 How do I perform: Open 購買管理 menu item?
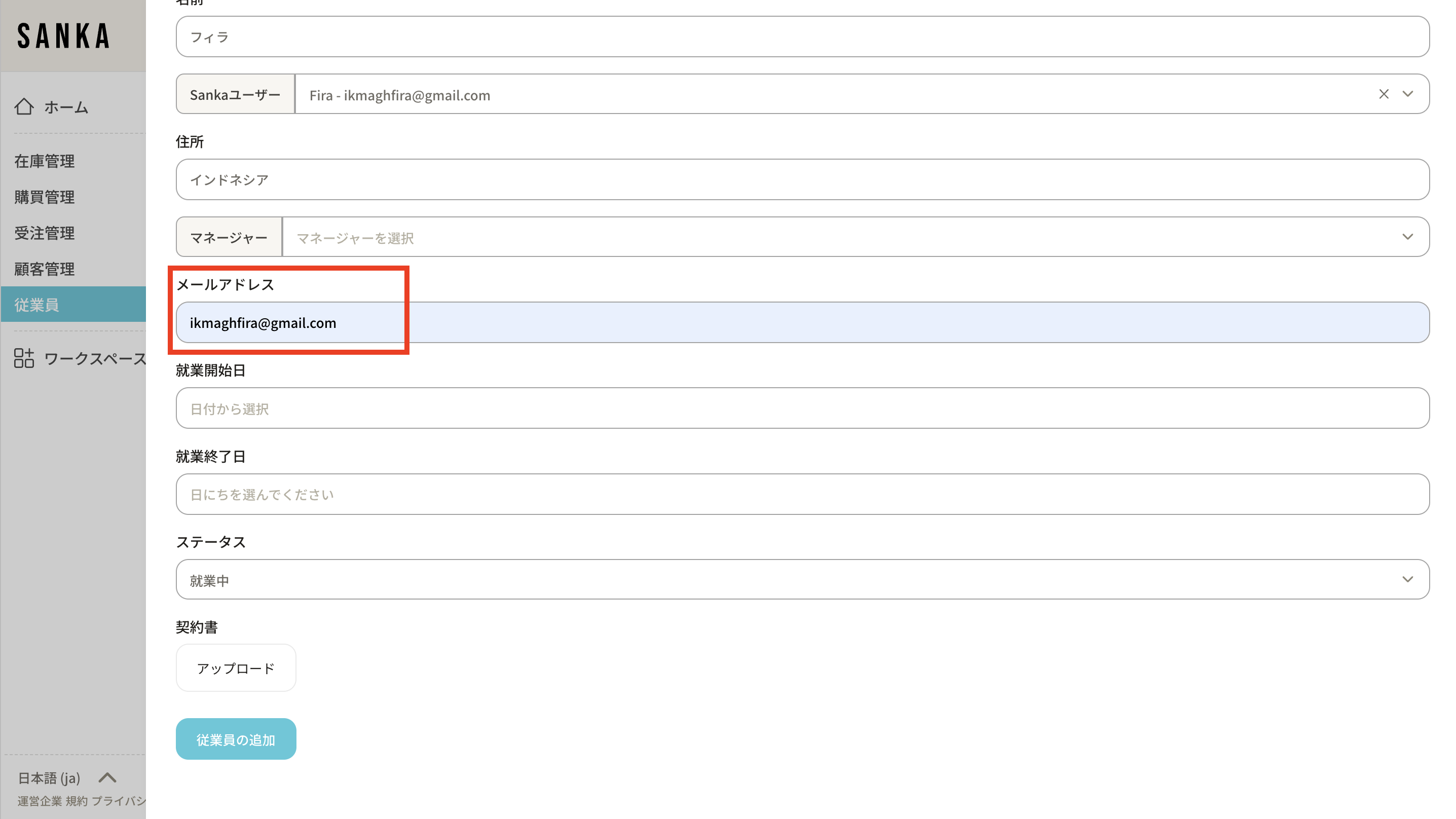pos(45,197)
